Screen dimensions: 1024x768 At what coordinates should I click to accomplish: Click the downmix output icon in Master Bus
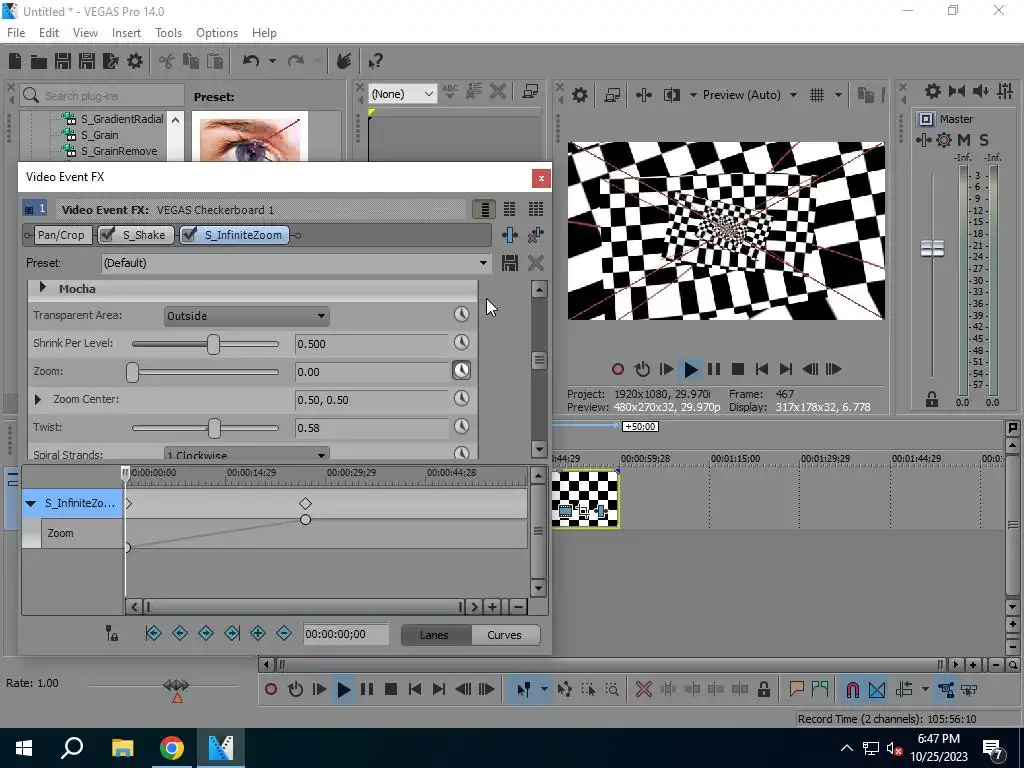coord(957,91)
